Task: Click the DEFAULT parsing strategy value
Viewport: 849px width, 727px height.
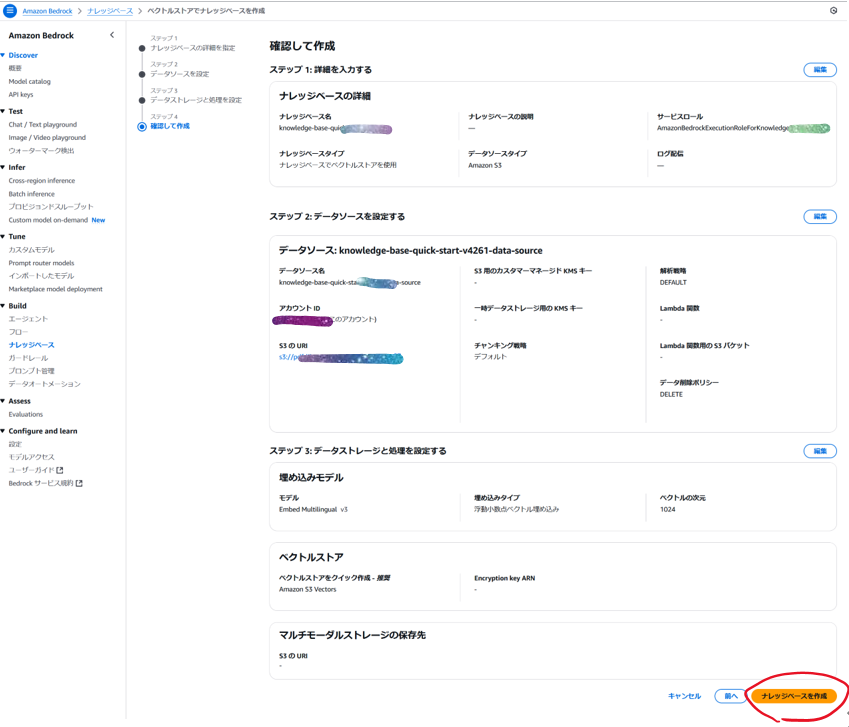Action: 673,283
